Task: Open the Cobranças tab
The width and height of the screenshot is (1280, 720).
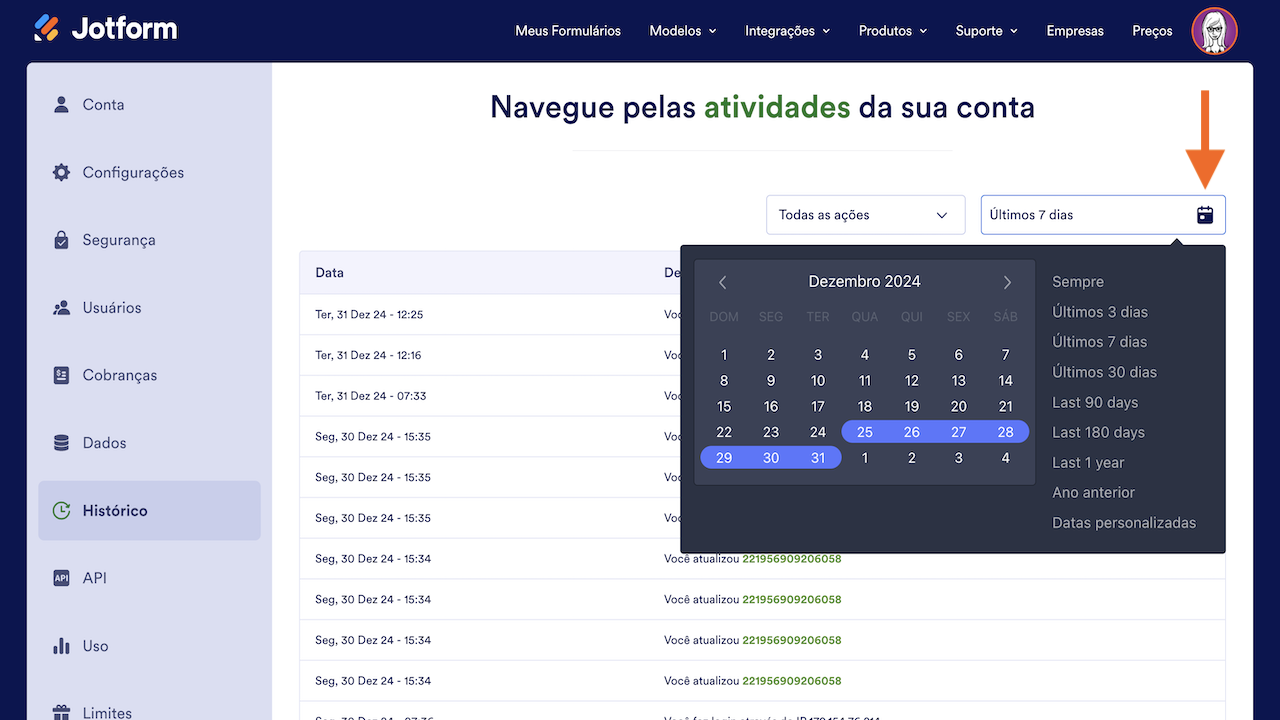Action: coord(149,375)
